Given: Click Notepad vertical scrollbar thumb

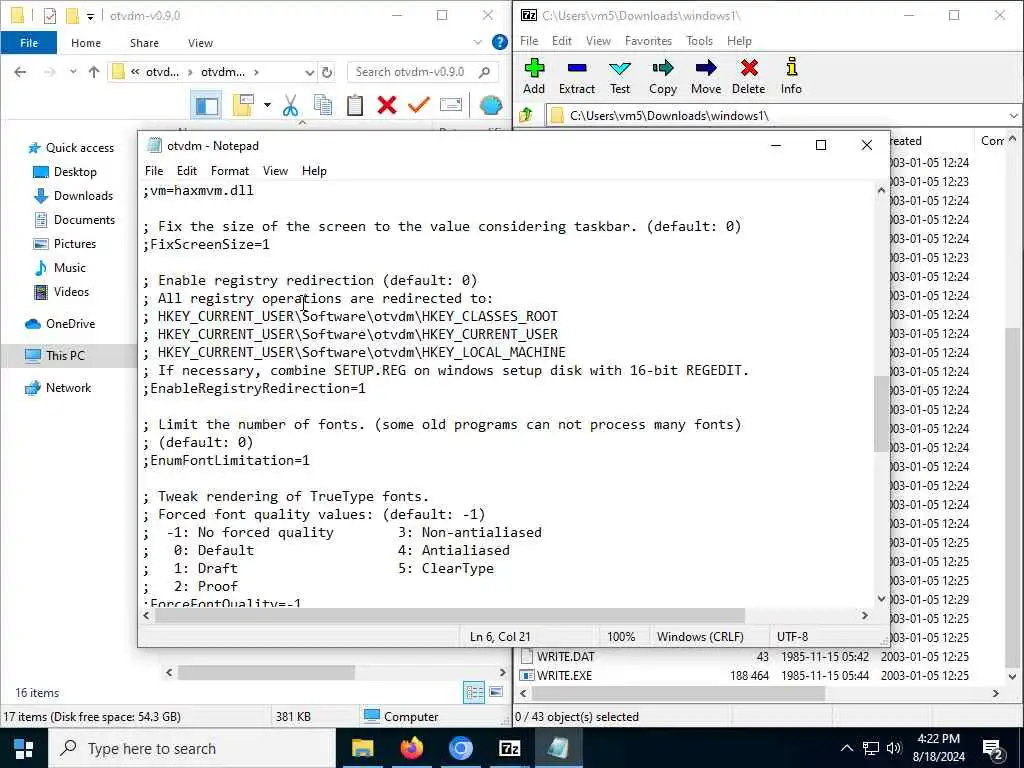Looking at the screenshot, I should click(x=881, y=414).
